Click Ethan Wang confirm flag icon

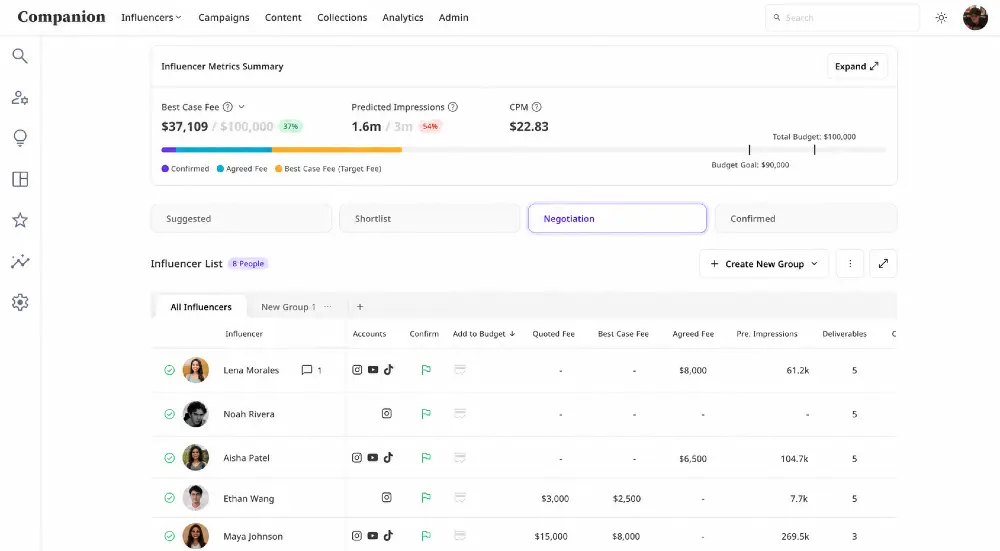point(426,497)
